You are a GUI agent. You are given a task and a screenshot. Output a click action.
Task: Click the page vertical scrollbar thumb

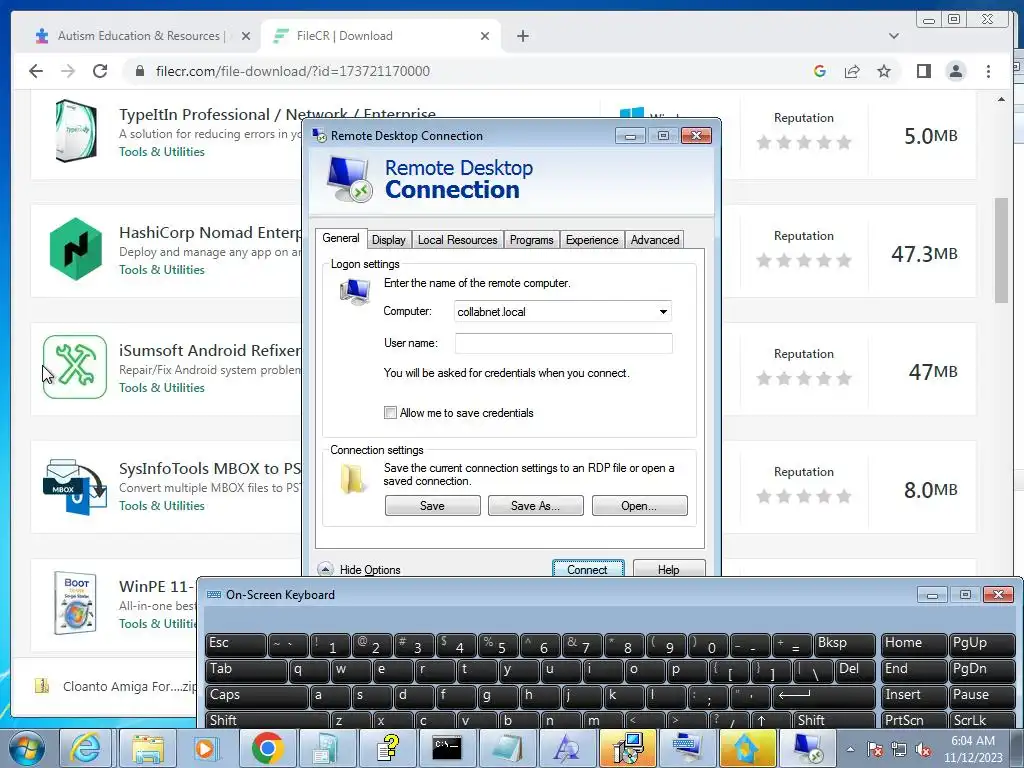click(x=1001, y=250)
